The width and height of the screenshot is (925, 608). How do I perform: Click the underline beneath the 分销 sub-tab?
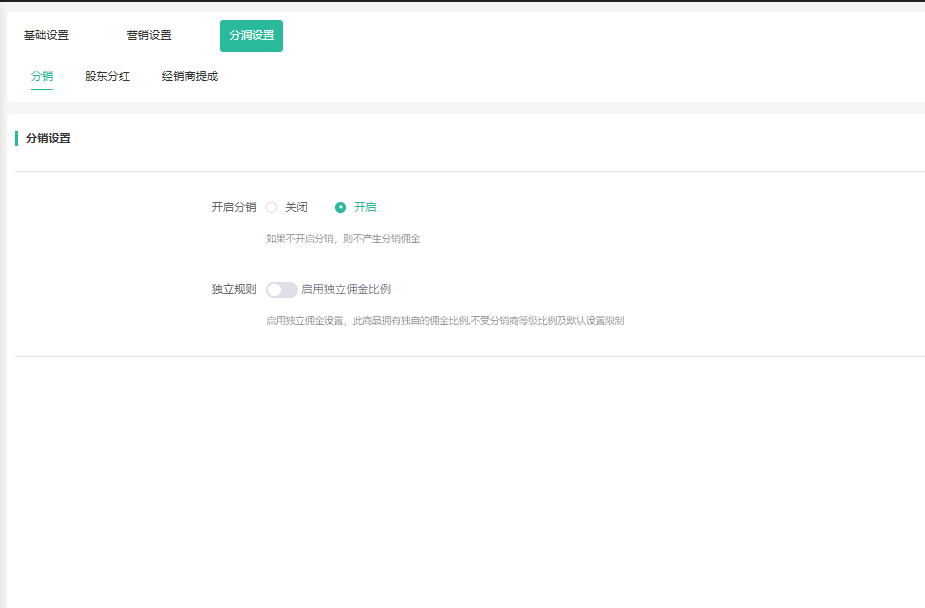click(x=42, y=90)
